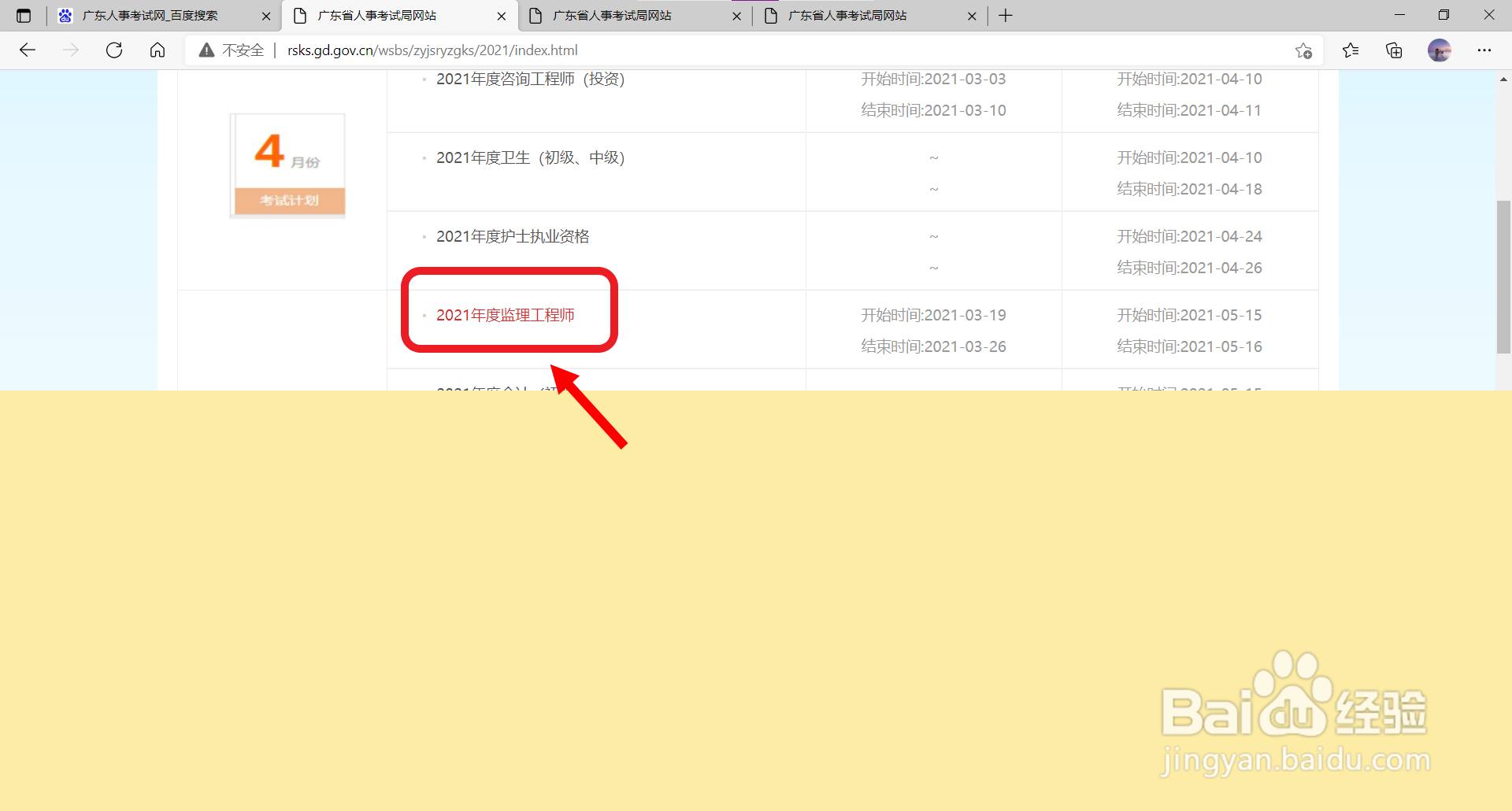
Task: Open the Favorites list icon
Action: (1351, 50)
